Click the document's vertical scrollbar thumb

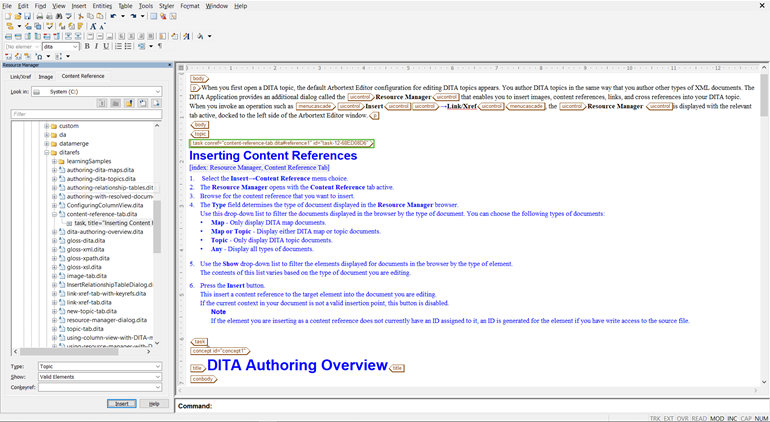pyautogui.click(x=764, y=95)
